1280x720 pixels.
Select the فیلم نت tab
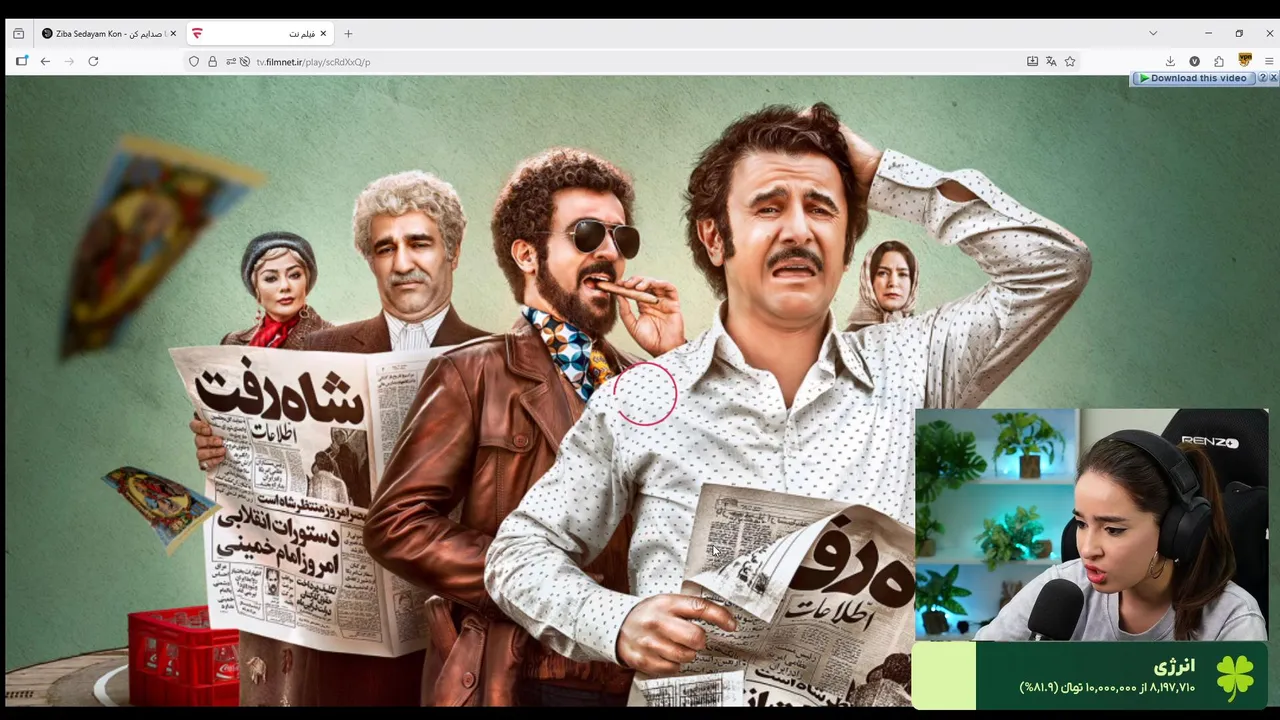click(260, 33)
